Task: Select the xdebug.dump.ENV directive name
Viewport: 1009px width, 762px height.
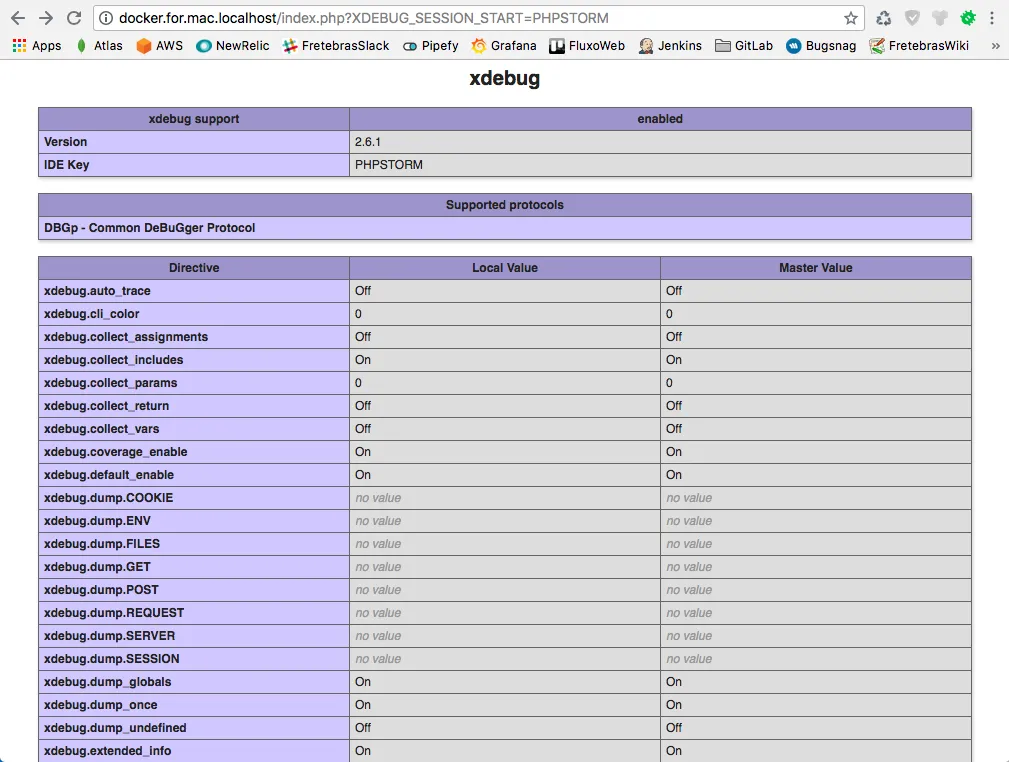Action: (x=97, y=521)
